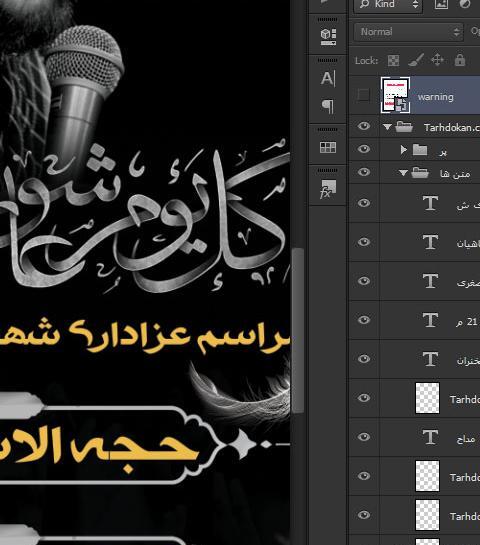The height and width of the screenshot is (545, 480).
Task: Open the Paragraph panel icon
Action: coord(328,106)
